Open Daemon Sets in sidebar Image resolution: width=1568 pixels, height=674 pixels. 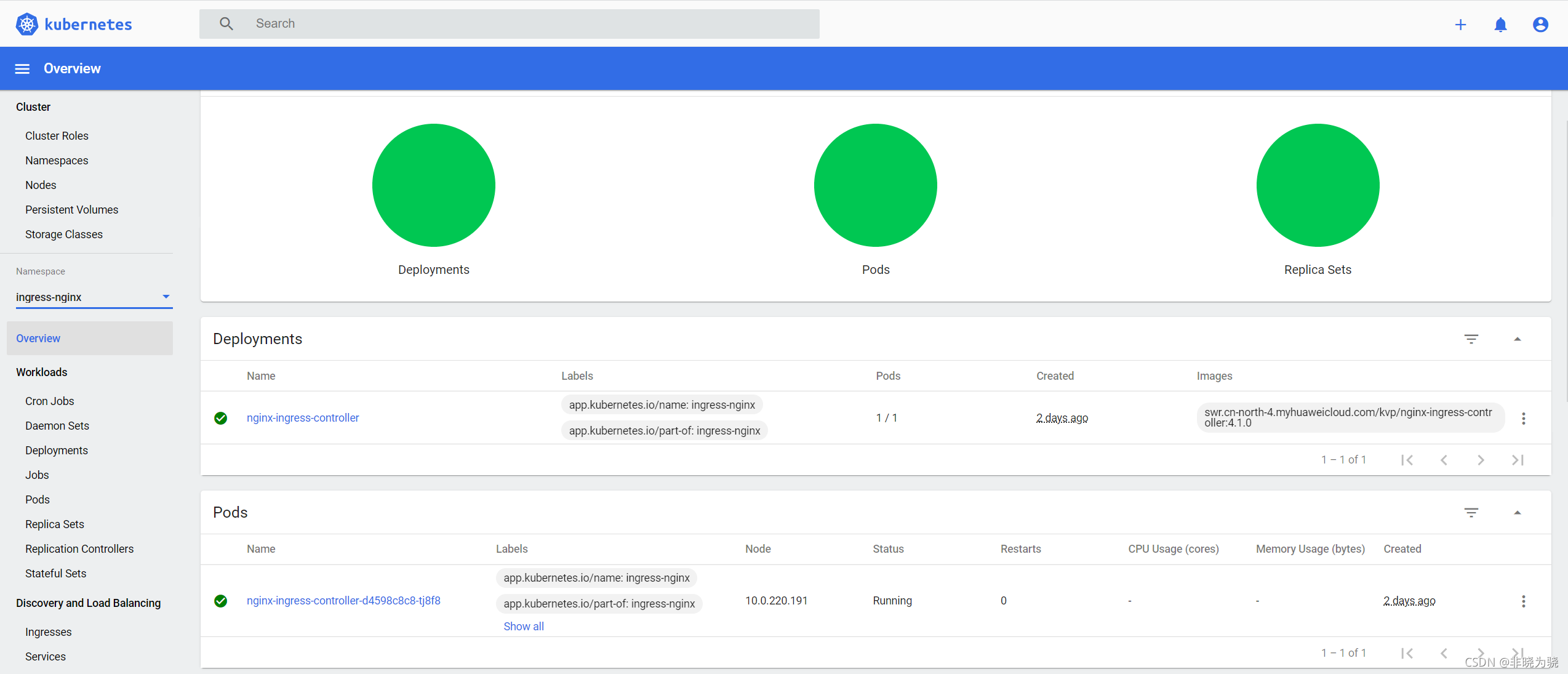pos(57,425)
